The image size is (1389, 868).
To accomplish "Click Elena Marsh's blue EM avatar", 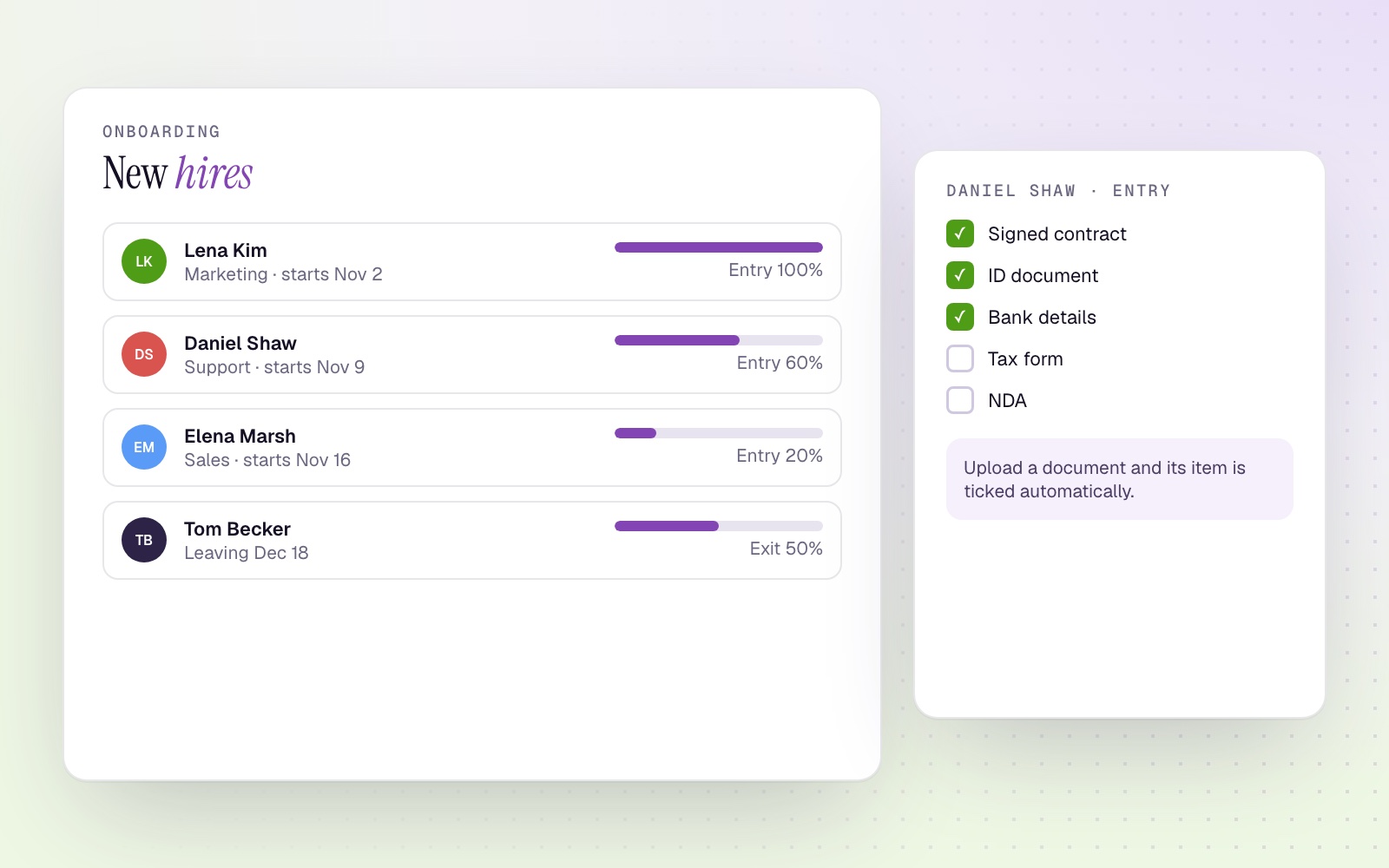I will pyautogui.click(x=144, y=447).
